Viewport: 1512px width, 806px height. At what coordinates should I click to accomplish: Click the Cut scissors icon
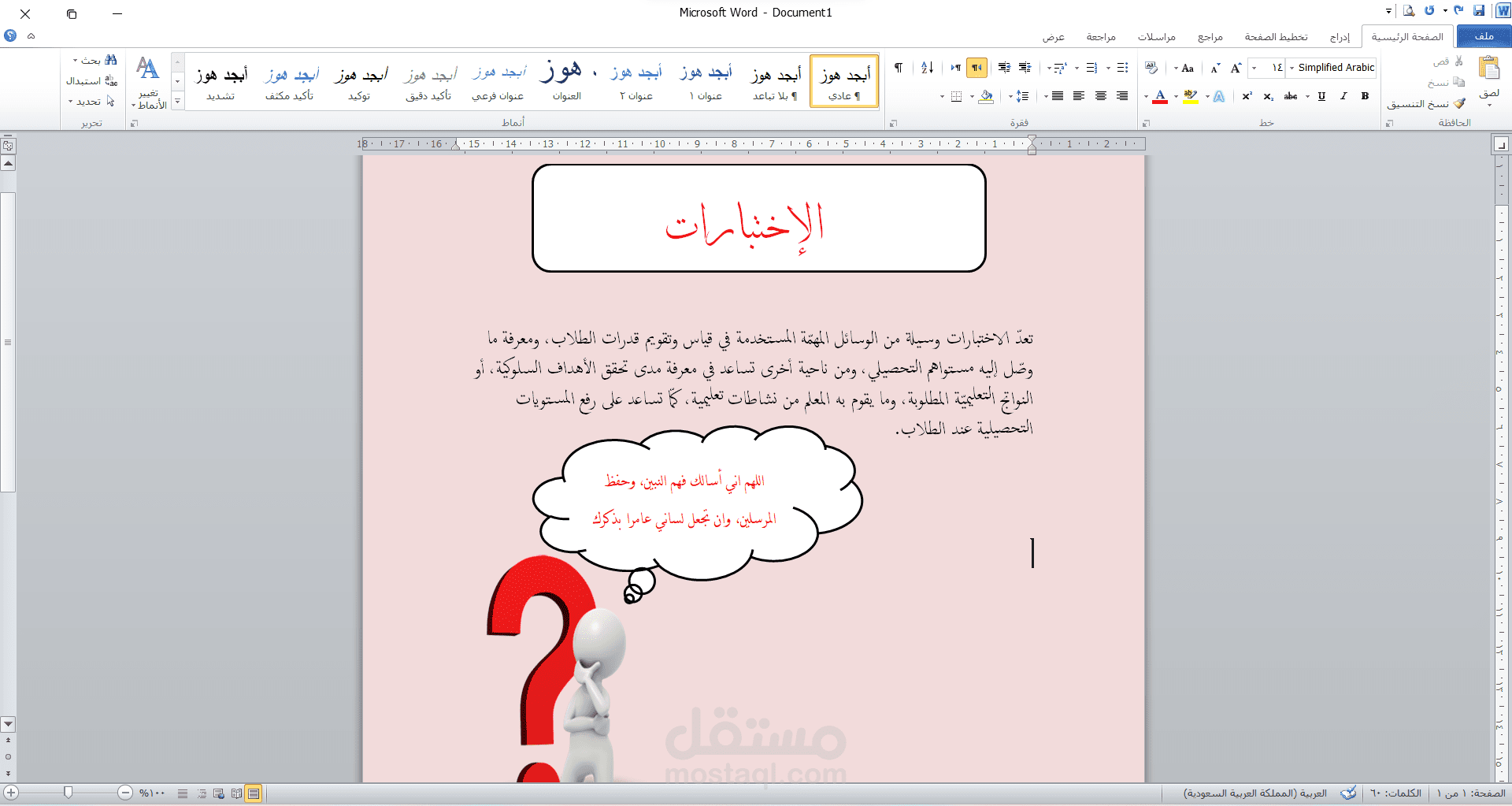pyautogui.click(x=1458, y=61)
